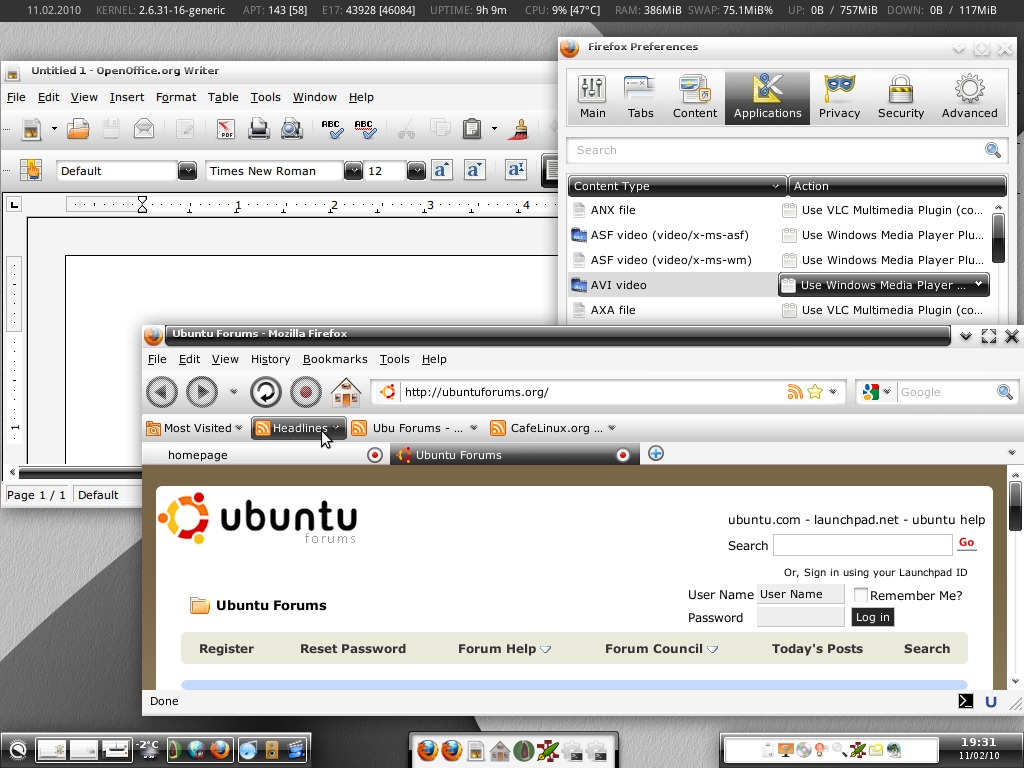This screenshot has width=1024, height=768.
Task: Open new tab with the plus button
Action: (x=656, y=453)
